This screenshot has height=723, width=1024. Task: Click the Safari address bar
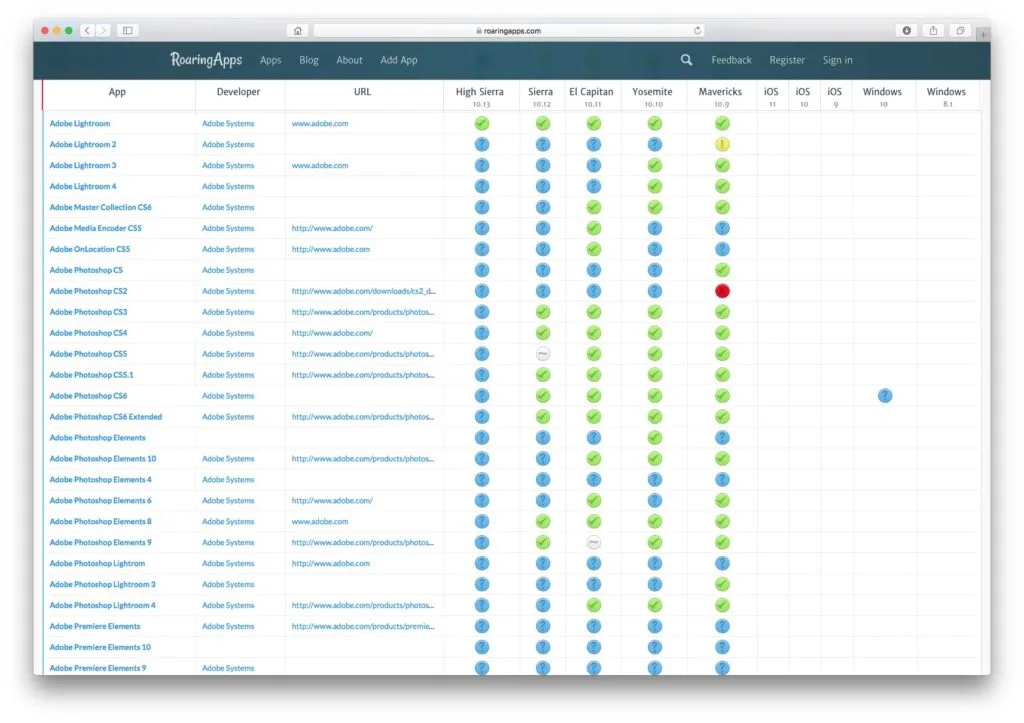coord(508,31)
